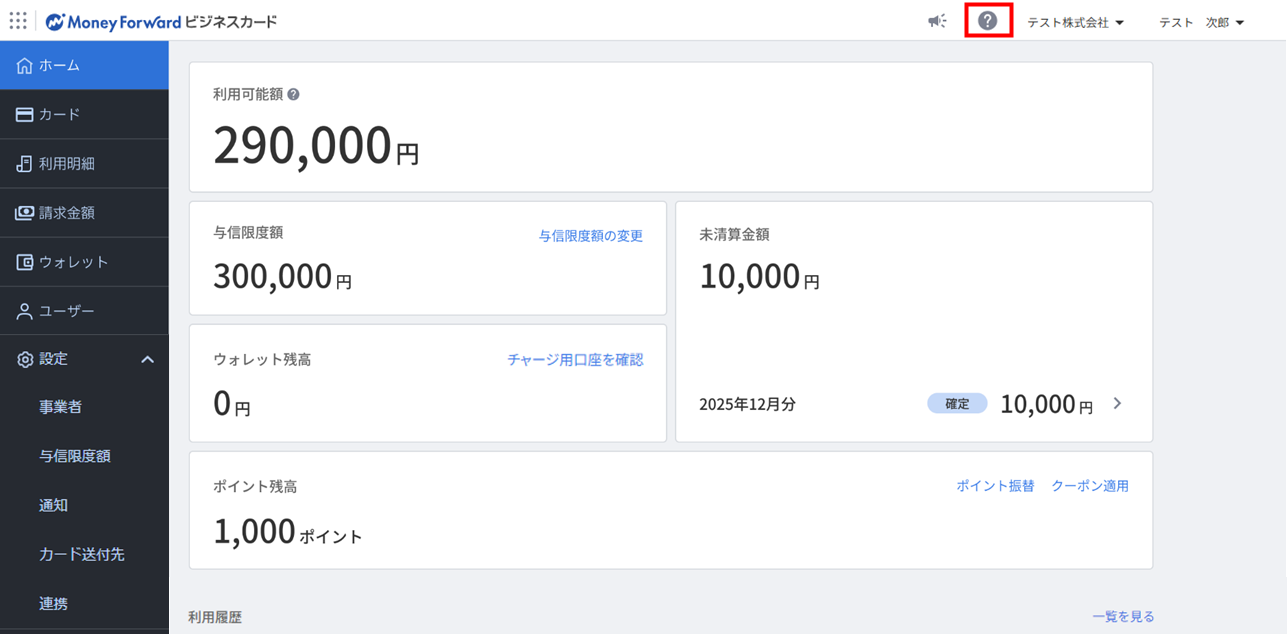Viewport: 1287px width, 634px height.
Task: Click 一覧を見る next to 利用履歴
Action: coord(1123,617)
